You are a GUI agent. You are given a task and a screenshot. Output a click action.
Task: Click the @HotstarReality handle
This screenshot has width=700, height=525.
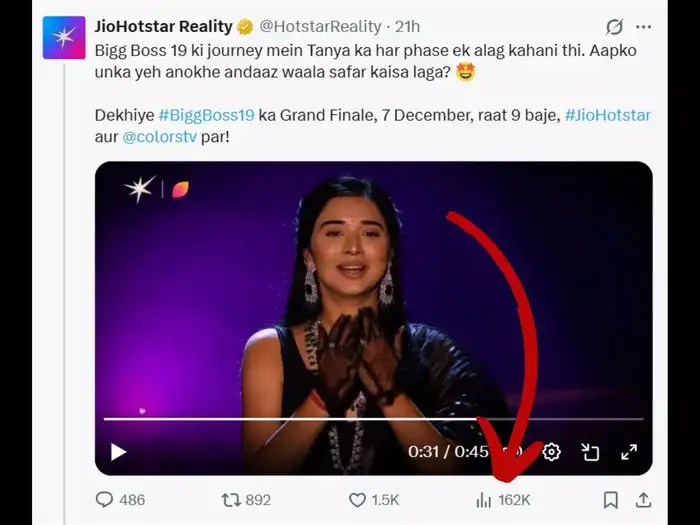pyautogui.click(x=321, y=26)
